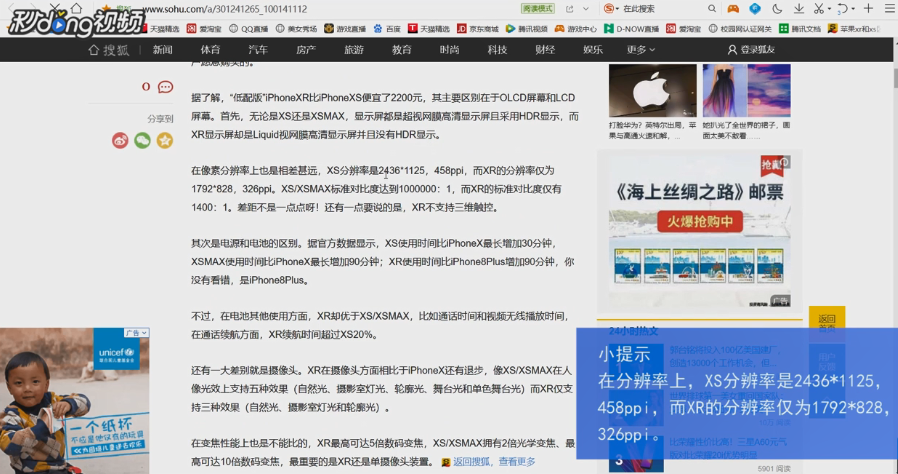Click the 5901 阅读 read count text

(x=773, y=469)
